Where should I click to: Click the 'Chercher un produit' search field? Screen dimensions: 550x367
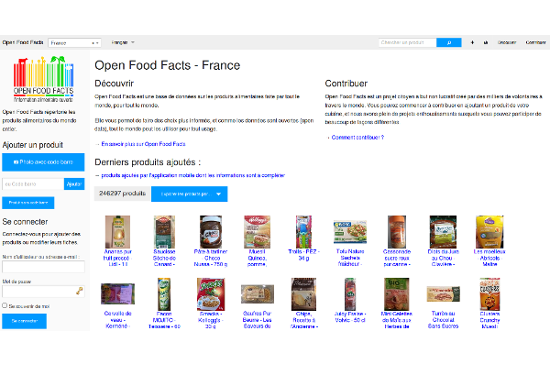407,42
